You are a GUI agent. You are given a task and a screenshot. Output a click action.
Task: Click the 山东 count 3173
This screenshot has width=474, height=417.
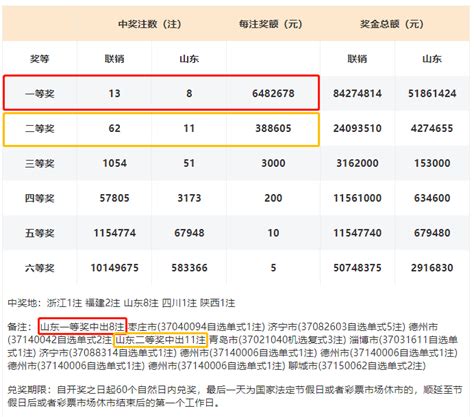click(x=189, y=198)
